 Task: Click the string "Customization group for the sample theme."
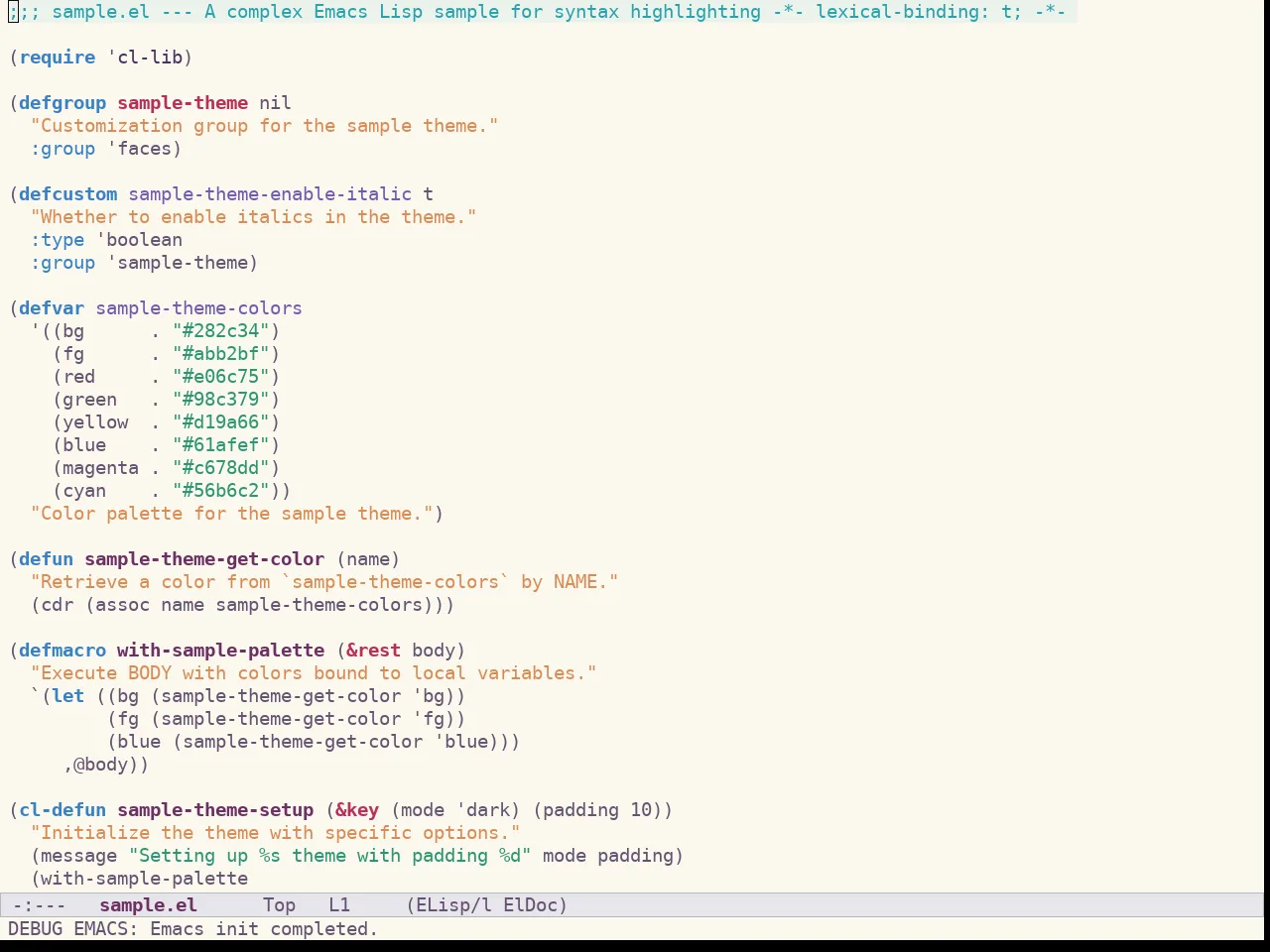pyautogui.click(x=264, y=126)
